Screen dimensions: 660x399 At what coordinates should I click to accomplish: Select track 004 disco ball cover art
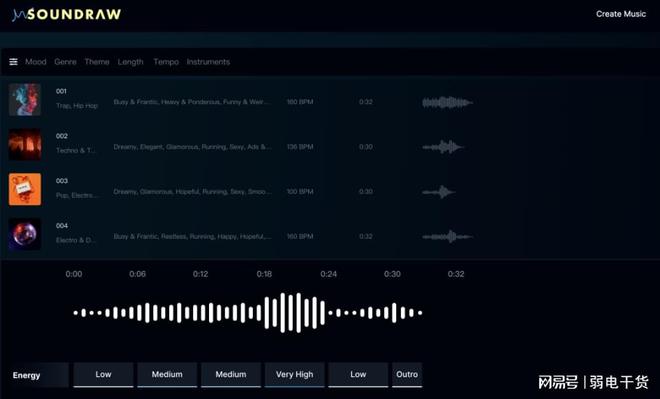(25, 234)
